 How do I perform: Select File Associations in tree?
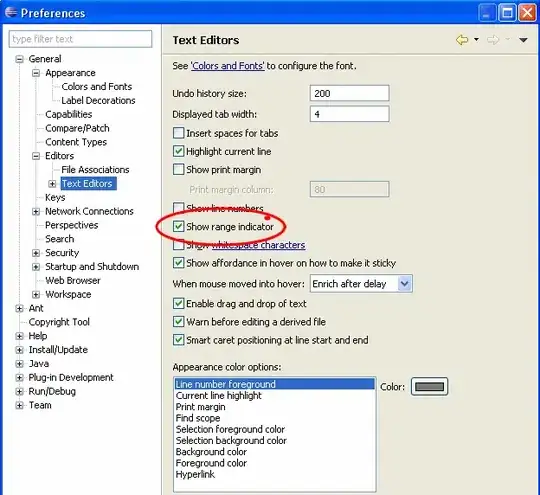tap(95, 169)
